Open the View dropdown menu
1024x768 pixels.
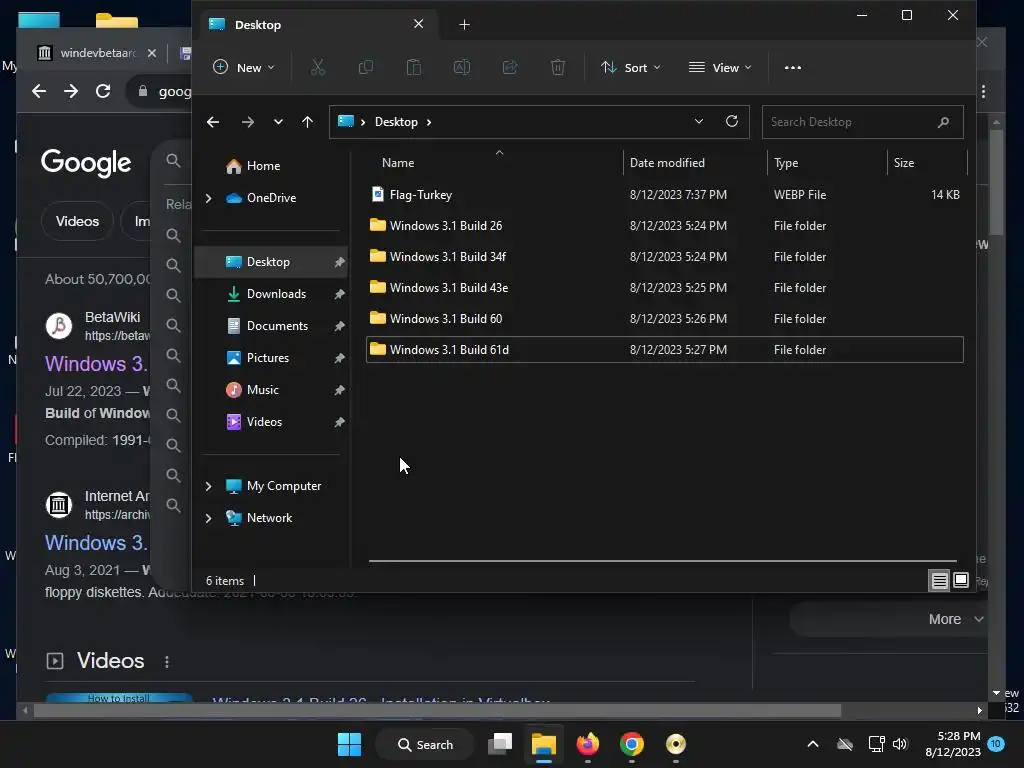point(720,67)
